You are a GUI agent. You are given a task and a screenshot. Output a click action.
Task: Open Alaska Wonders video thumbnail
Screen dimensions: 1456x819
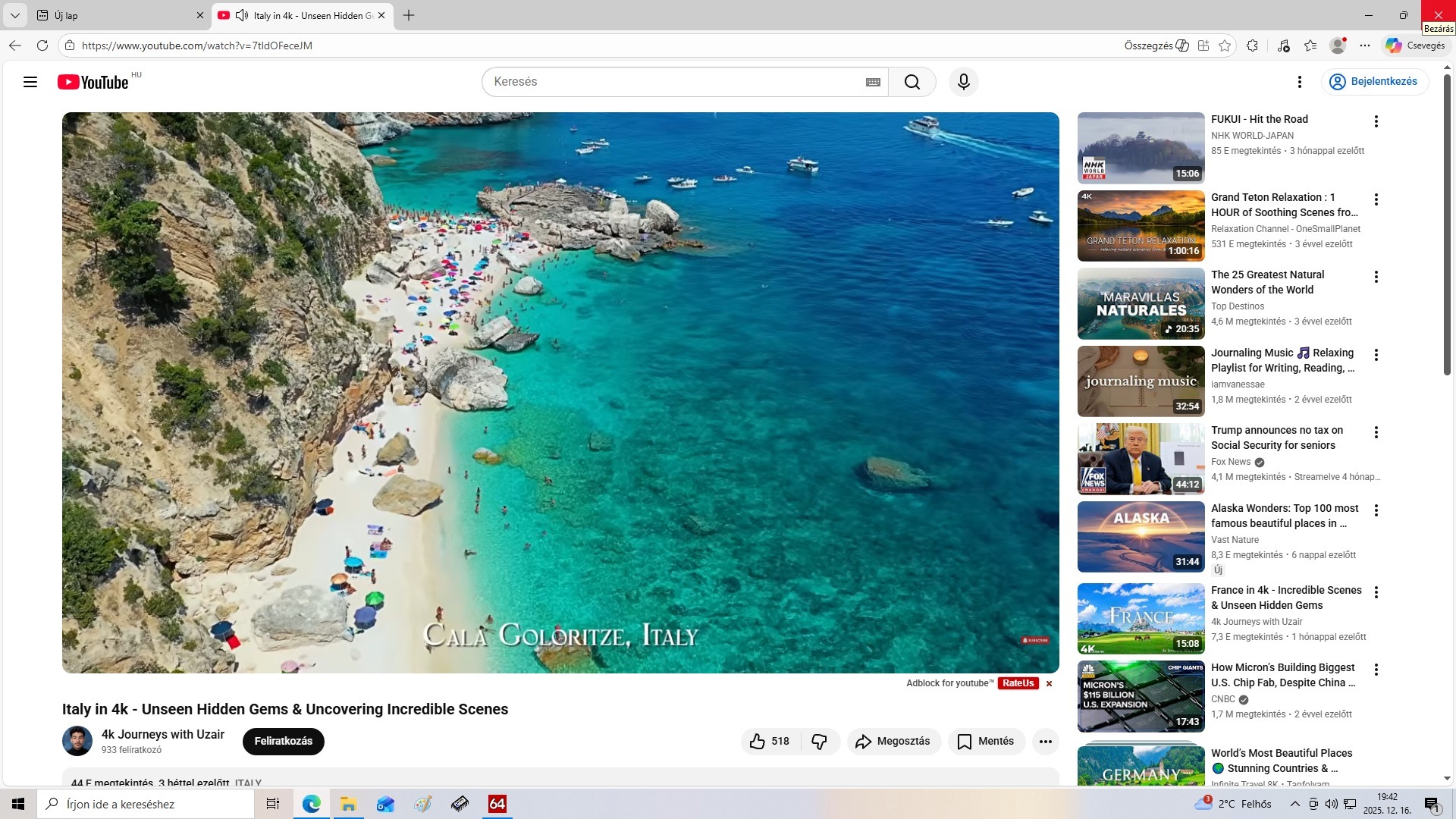click(x=1141, y=536)
